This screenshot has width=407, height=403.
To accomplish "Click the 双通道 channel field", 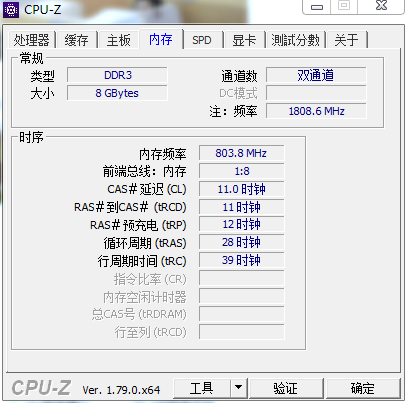I will [x=316, y=75].
